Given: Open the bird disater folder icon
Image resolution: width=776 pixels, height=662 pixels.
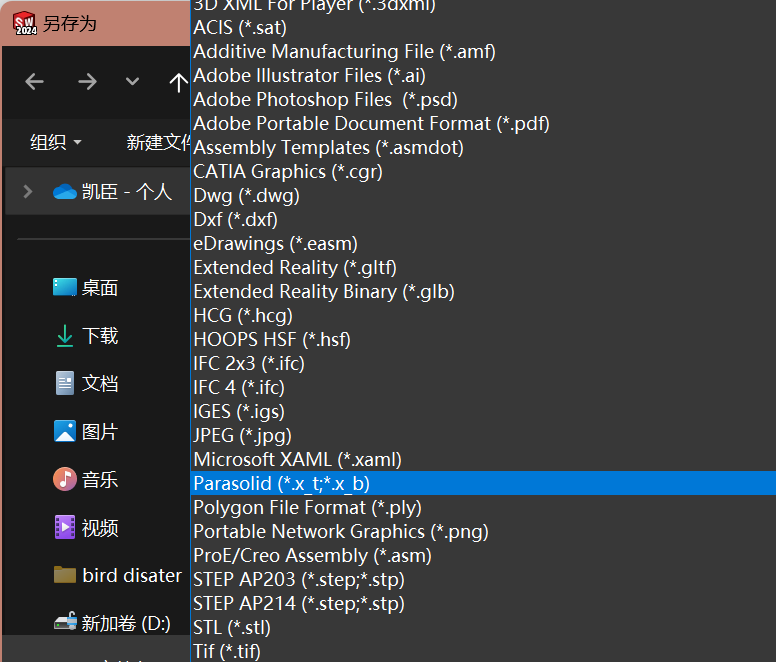Looking at the screenshot, I should pos(65,575).
